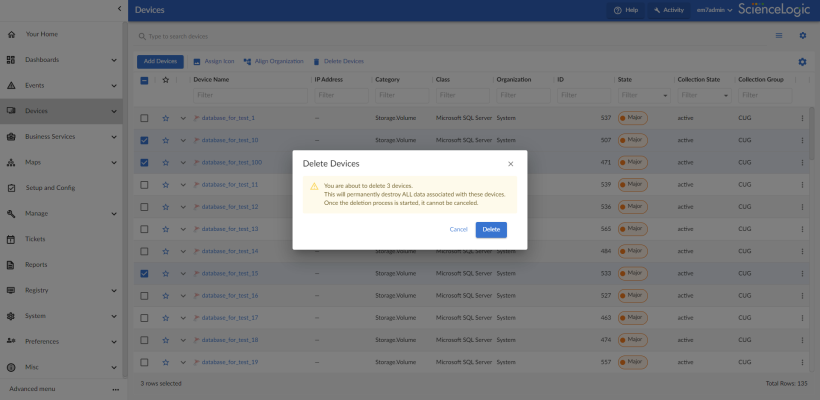Click the Add Devices button
The height and width of the screenshot is (400, 820).
coord(160,62)
